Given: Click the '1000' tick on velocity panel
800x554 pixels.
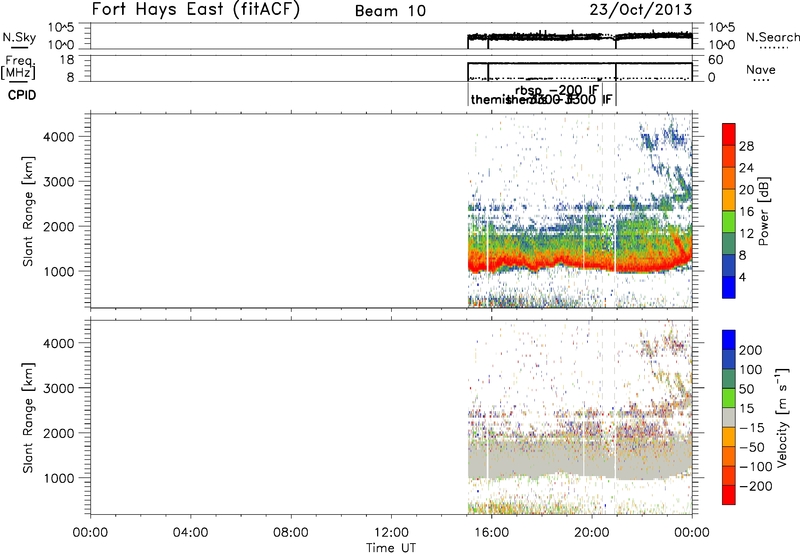Looking at the screenshot, I should [59, 478].
